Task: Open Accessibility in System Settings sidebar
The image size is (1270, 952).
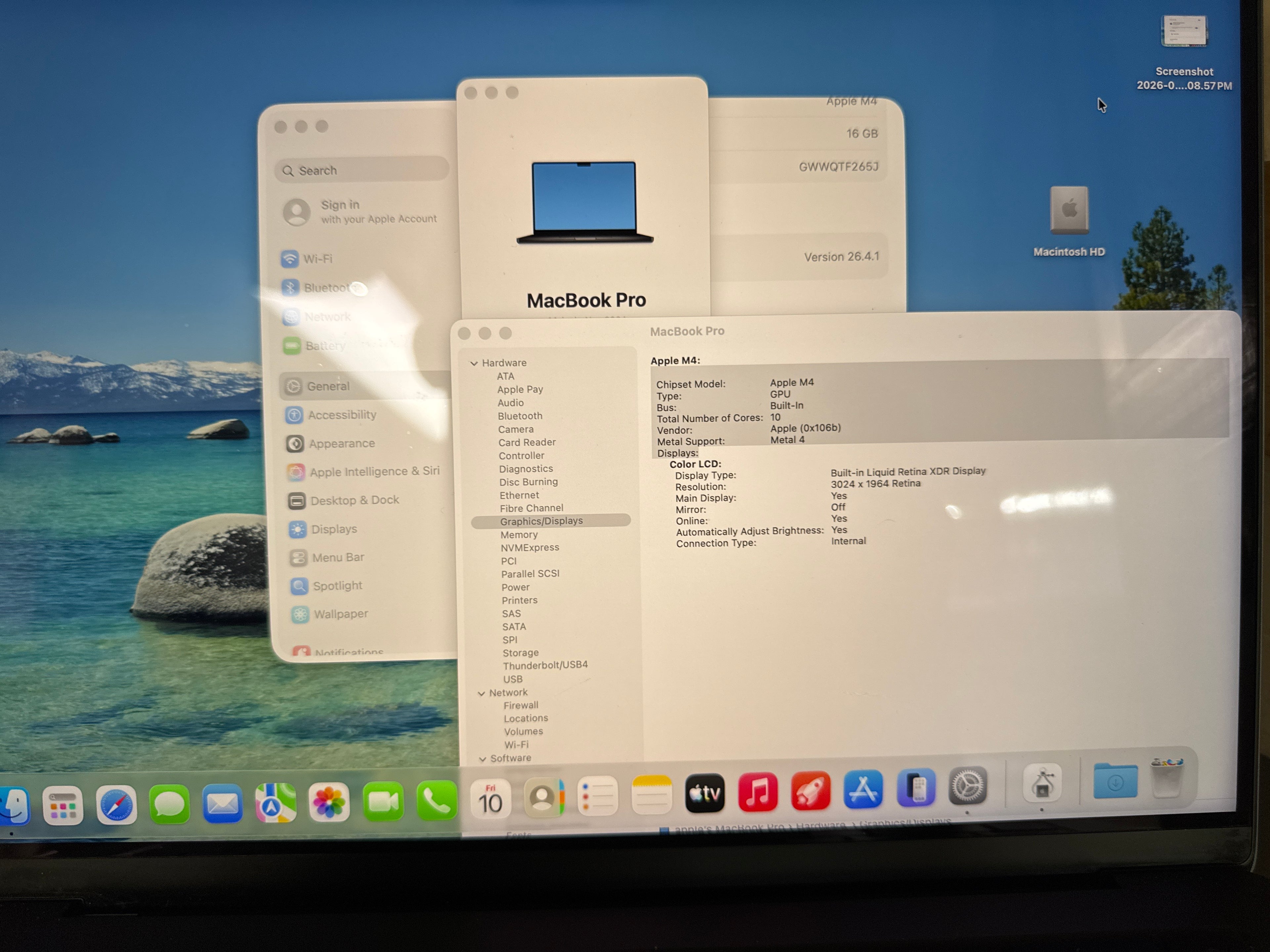Action: tap(331, 415)
